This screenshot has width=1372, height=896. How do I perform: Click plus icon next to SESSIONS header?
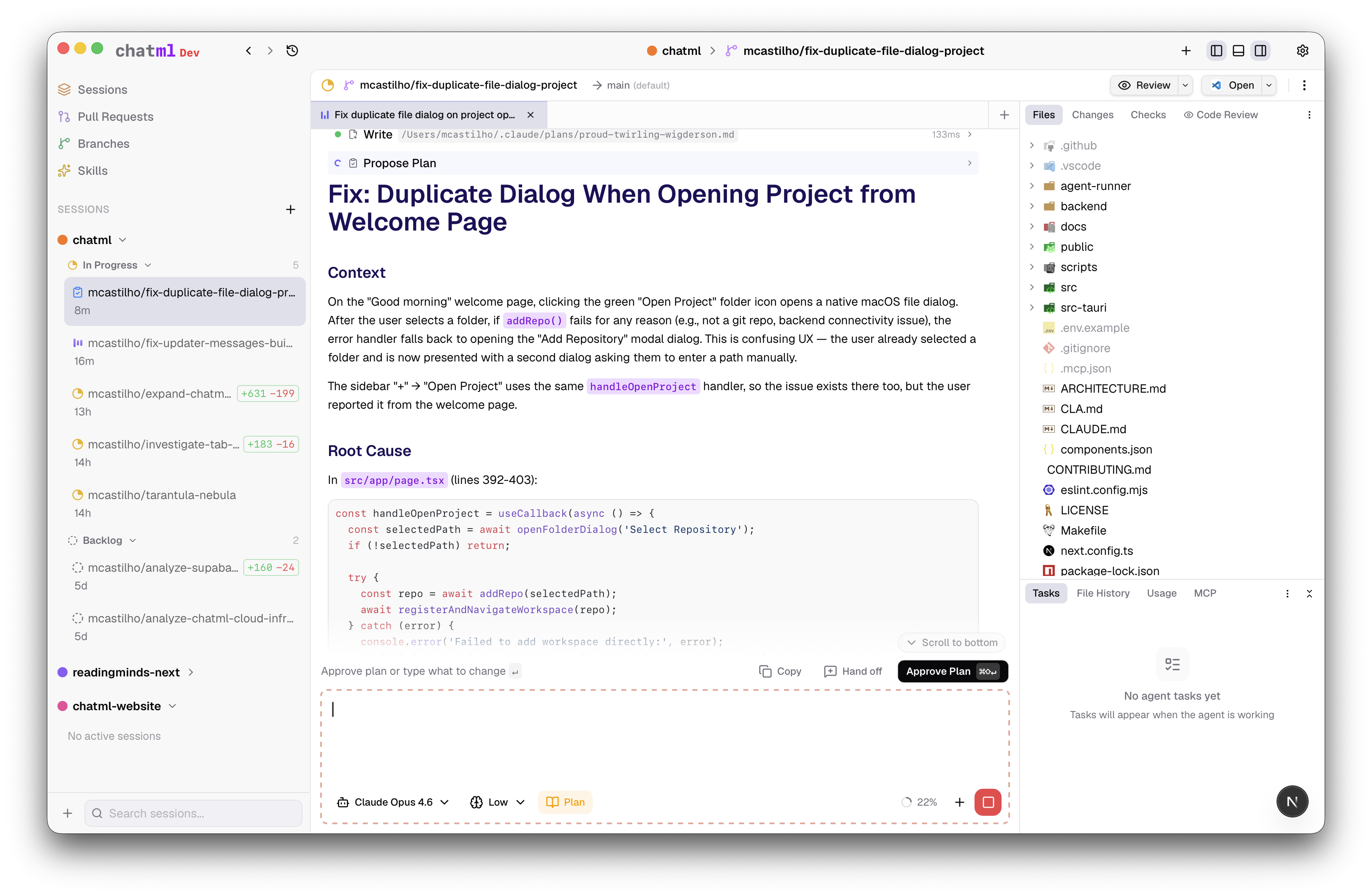(291, 209)
